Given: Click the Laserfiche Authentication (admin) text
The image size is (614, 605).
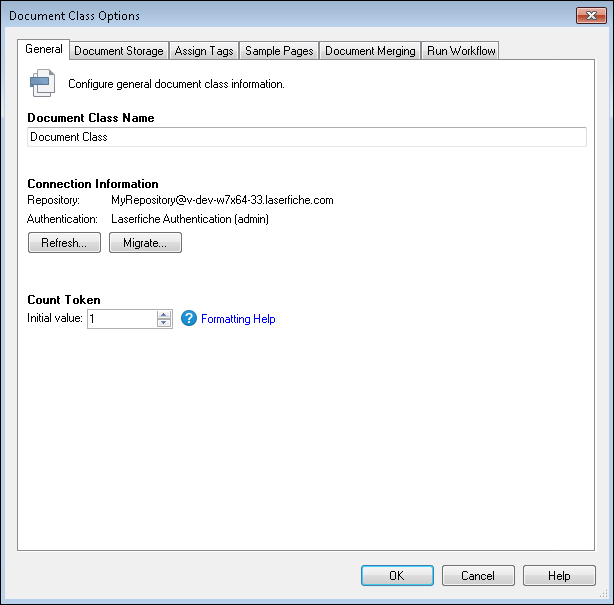Looking at the screenshot, I should click(190, 219).
